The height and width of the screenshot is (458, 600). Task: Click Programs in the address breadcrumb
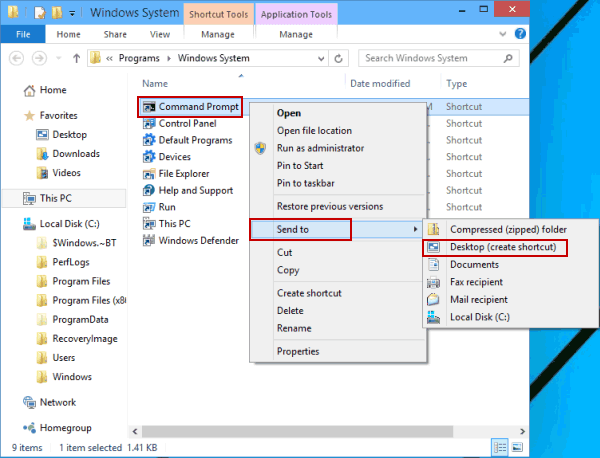point(139,59)
